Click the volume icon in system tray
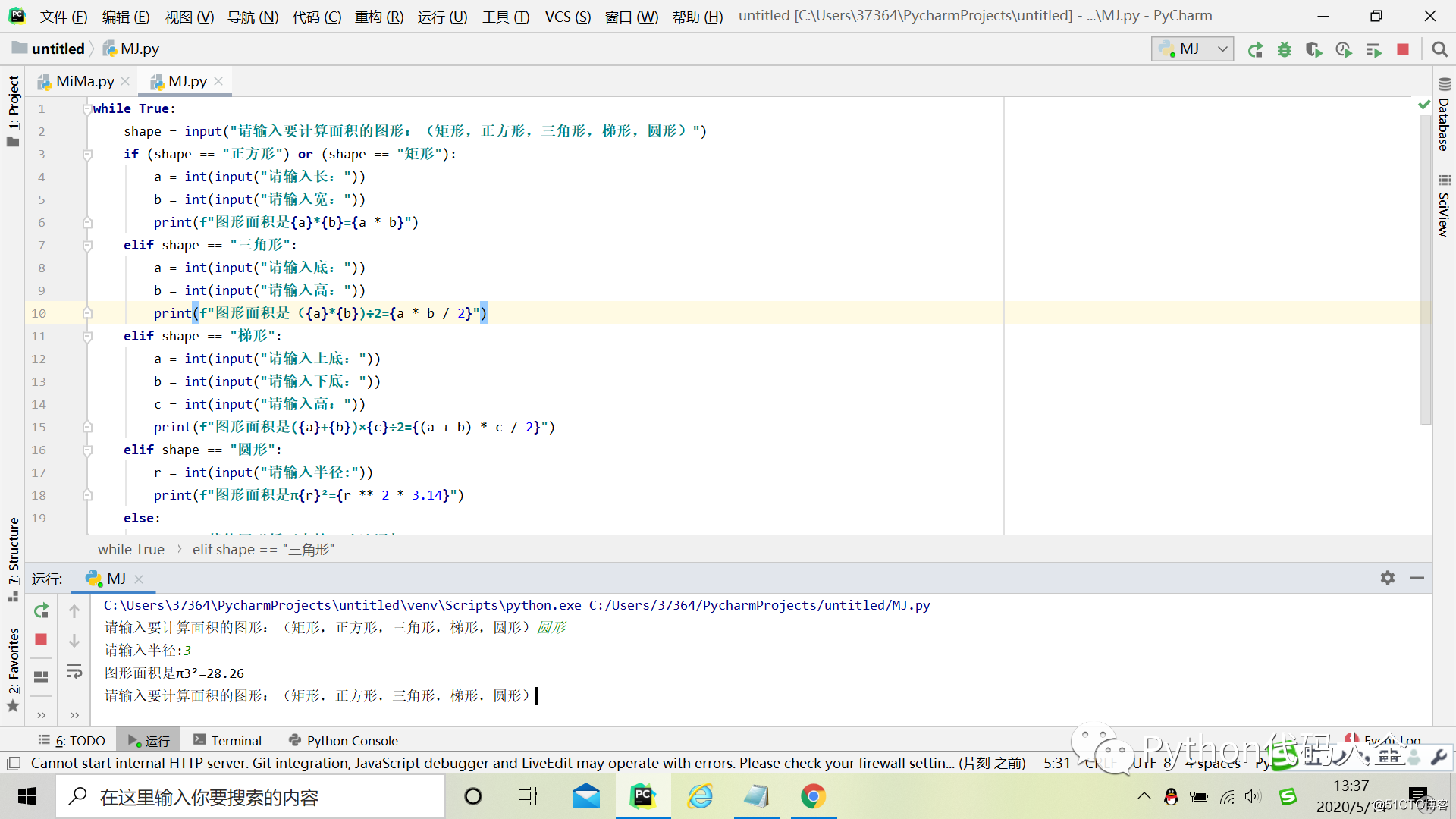Screen dimensions: 1456x819 point(1253,796)
